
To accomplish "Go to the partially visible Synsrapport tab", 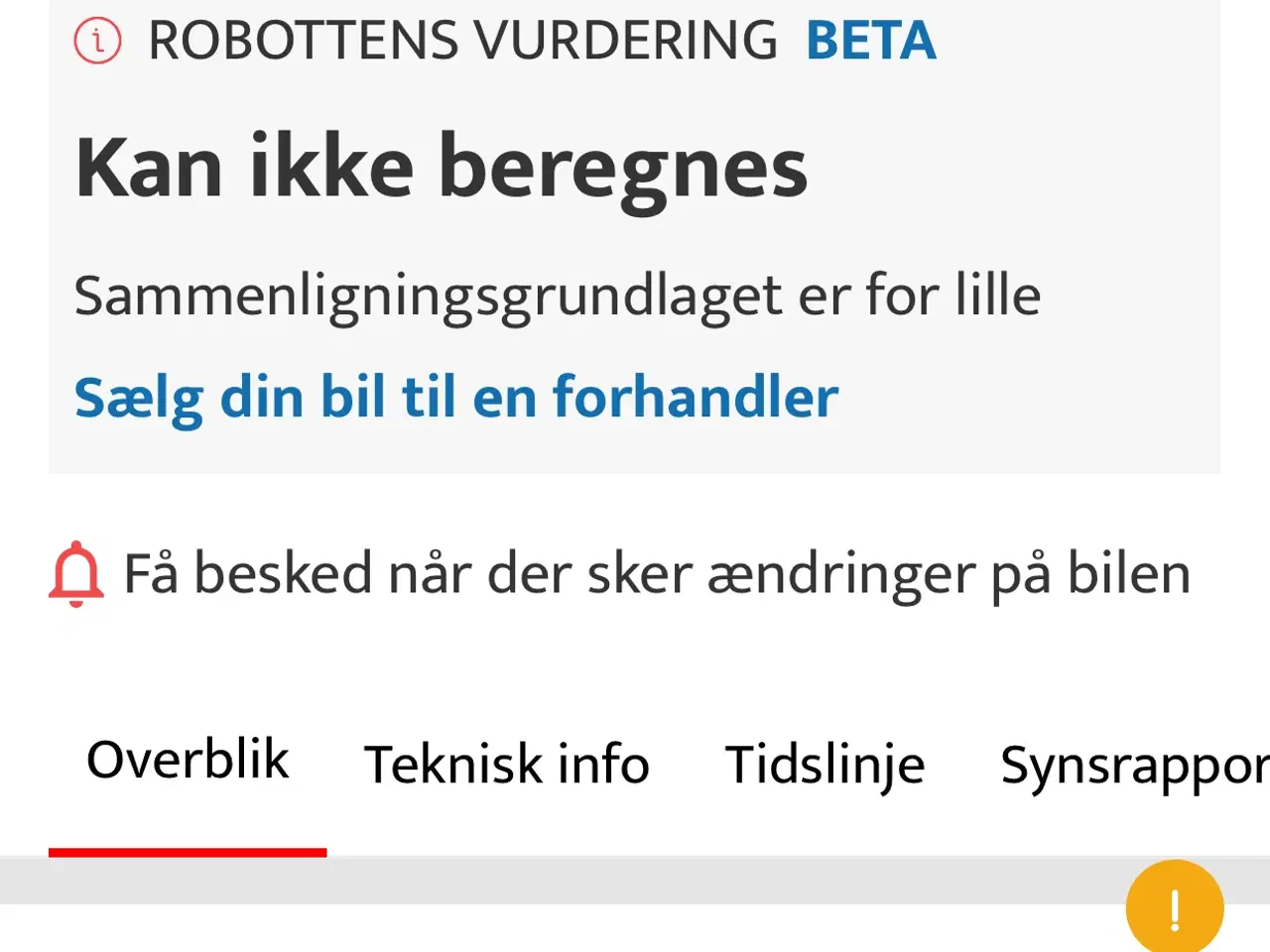I will [x=1133, y=767].
